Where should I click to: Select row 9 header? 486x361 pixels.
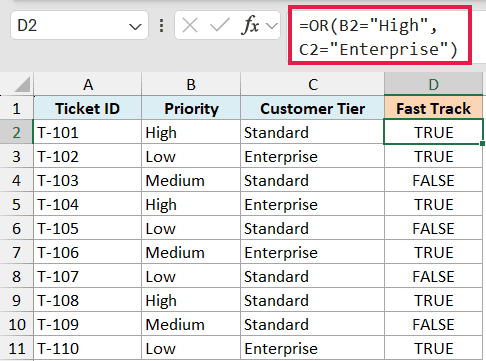(x=17, y=300)
